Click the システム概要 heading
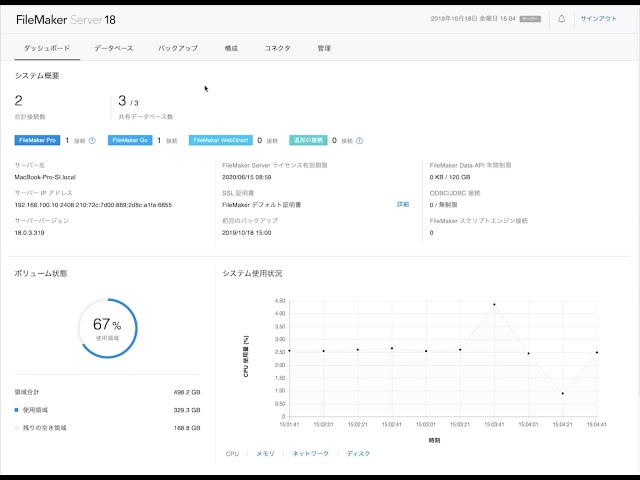Screen dimensions: 640x480 point(37,76)
